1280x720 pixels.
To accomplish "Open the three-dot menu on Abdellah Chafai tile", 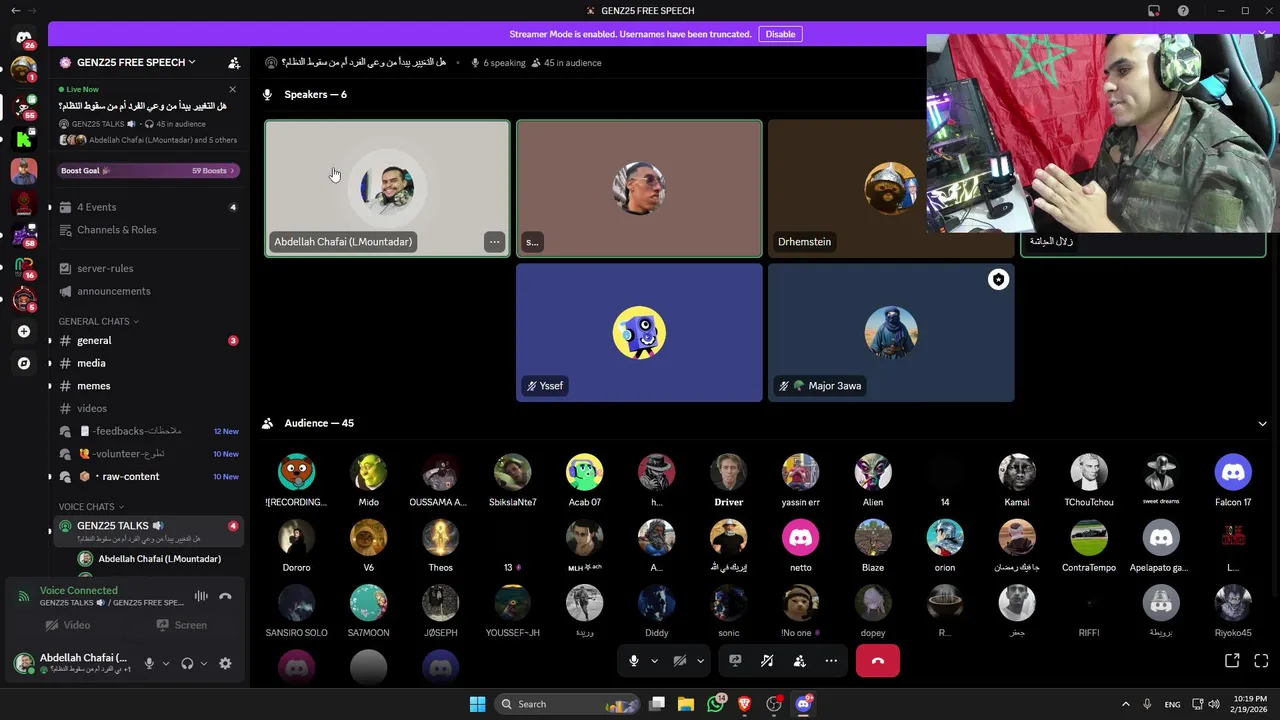I will pos(494,242).
